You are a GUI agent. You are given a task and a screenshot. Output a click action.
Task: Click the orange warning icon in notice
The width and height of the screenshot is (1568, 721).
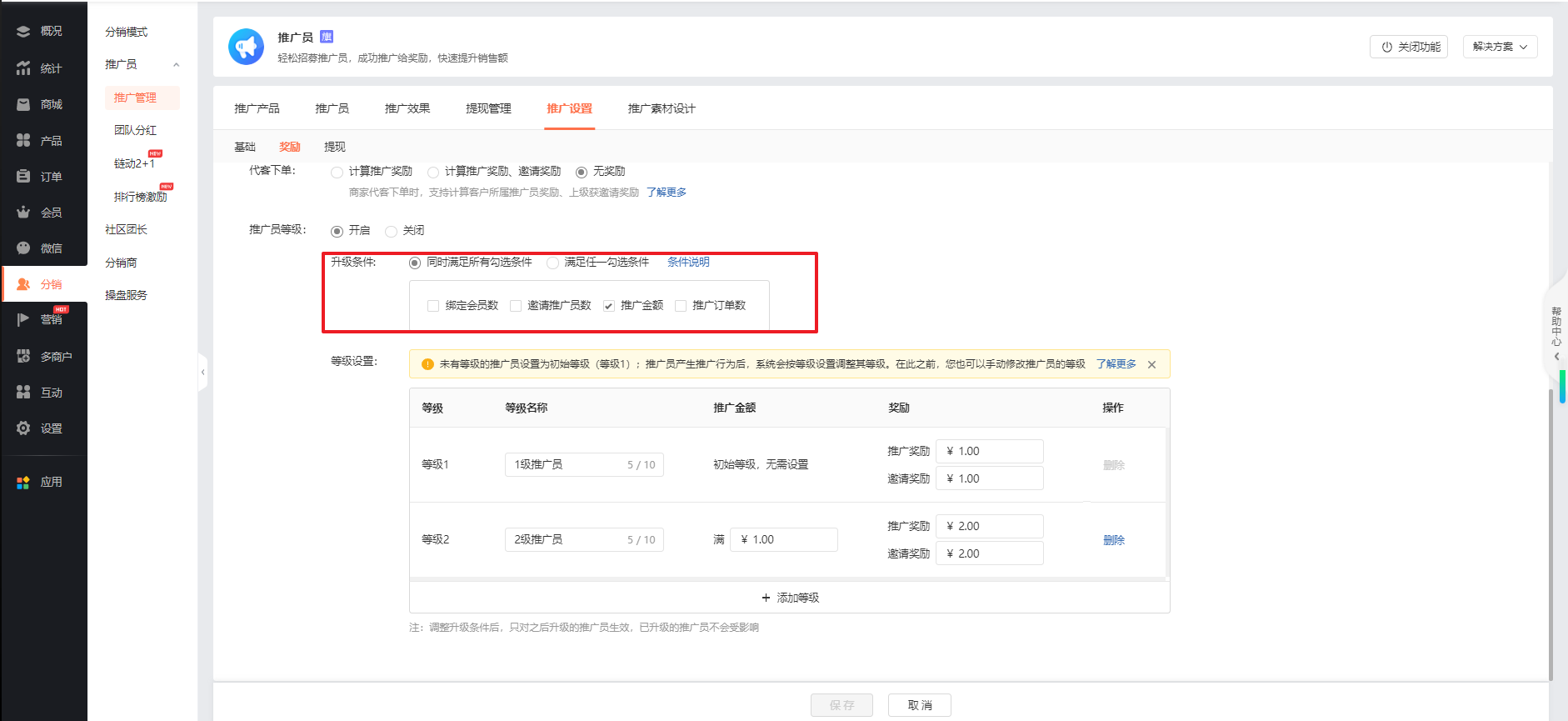427,364
